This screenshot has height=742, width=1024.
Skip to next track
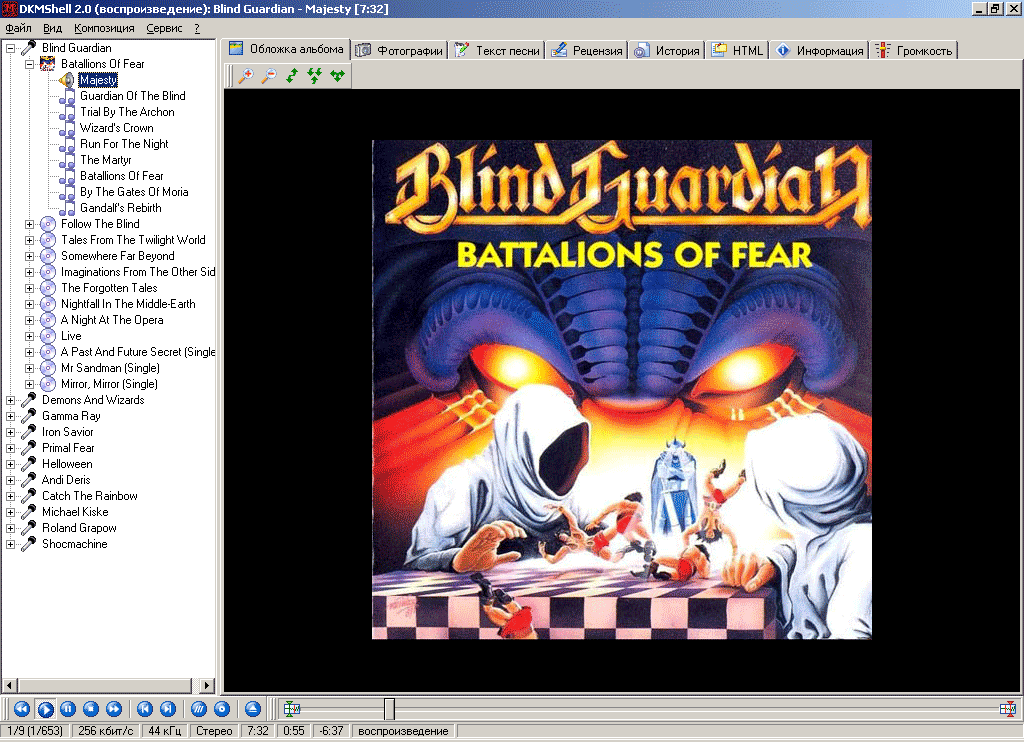168,709
